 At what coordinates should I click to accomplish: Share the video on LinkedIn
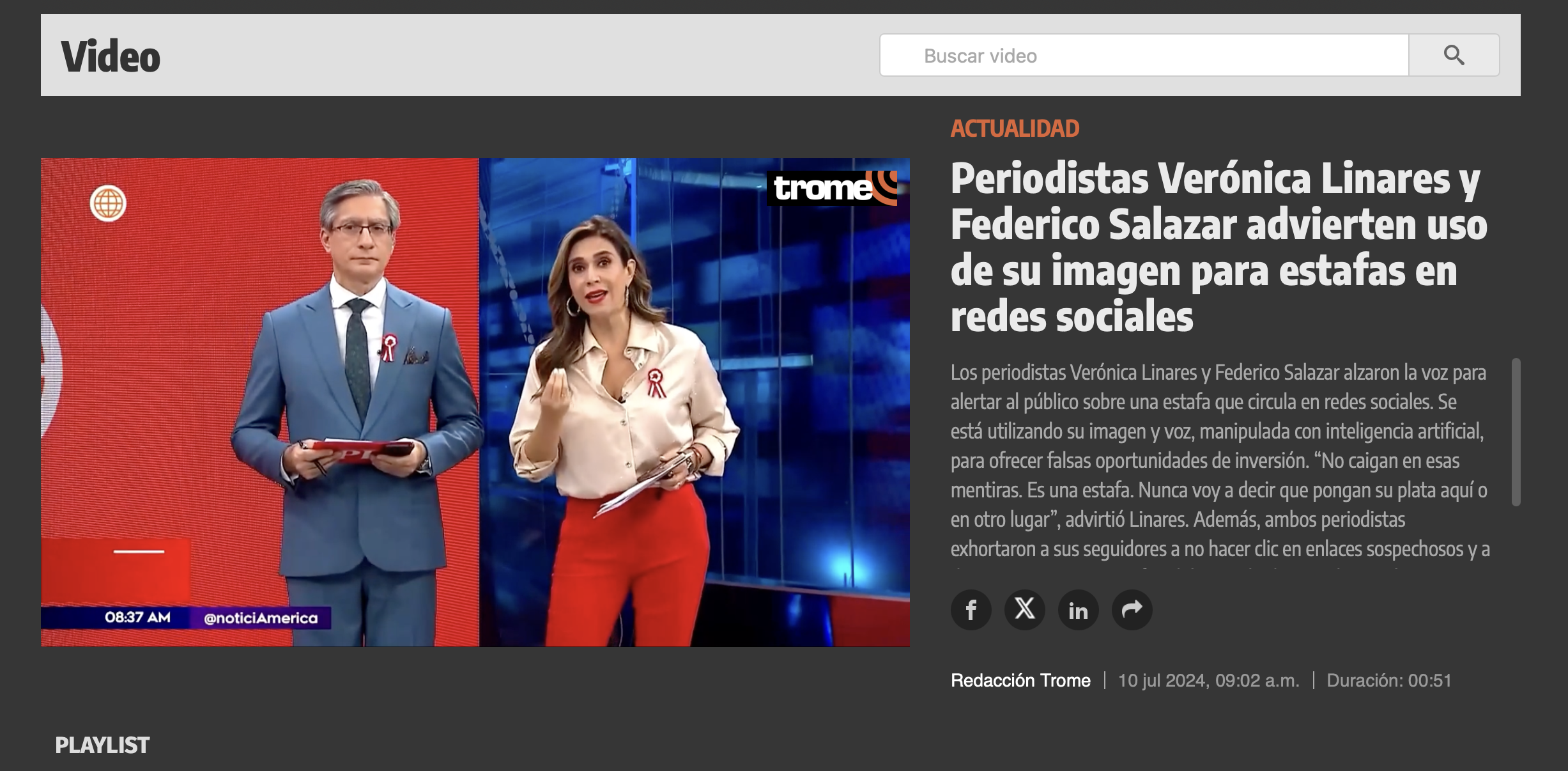(1078, 610)
